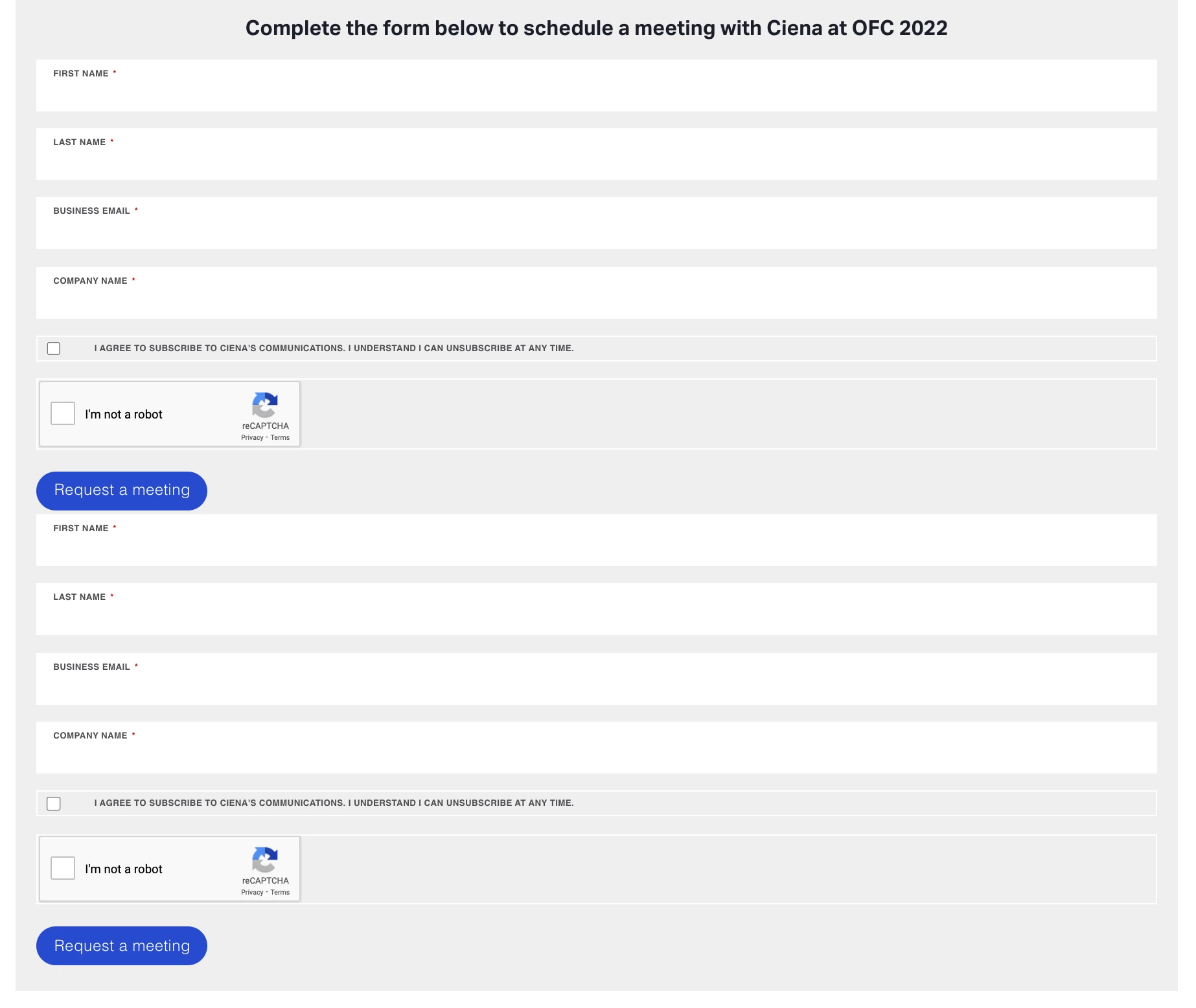
Task: Open the upper reCAPTCHA Terms link
Action: (280, 438)
